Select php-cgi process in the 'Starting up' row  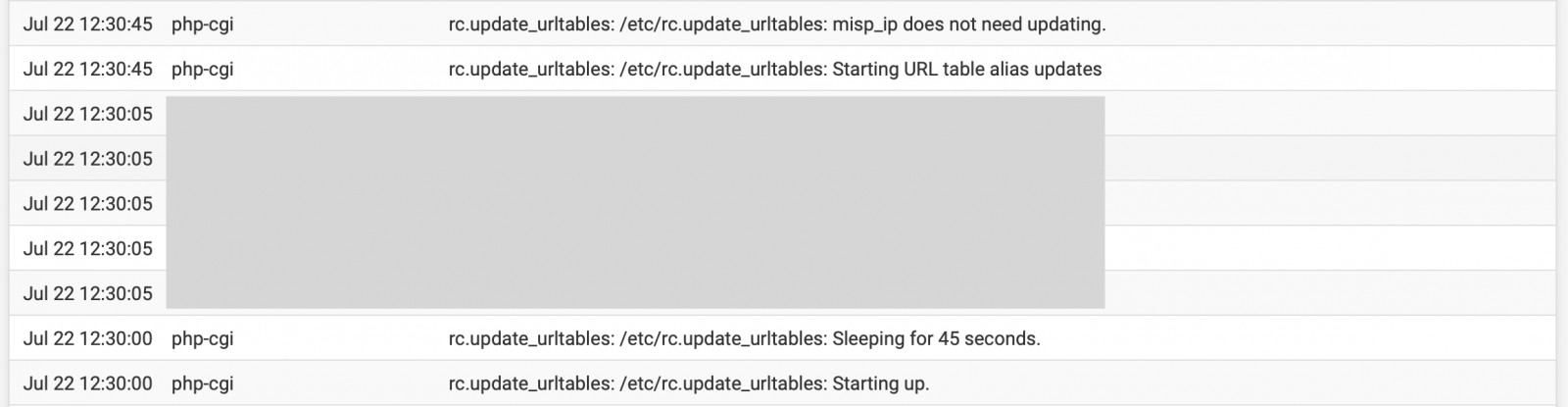point(202,384)
